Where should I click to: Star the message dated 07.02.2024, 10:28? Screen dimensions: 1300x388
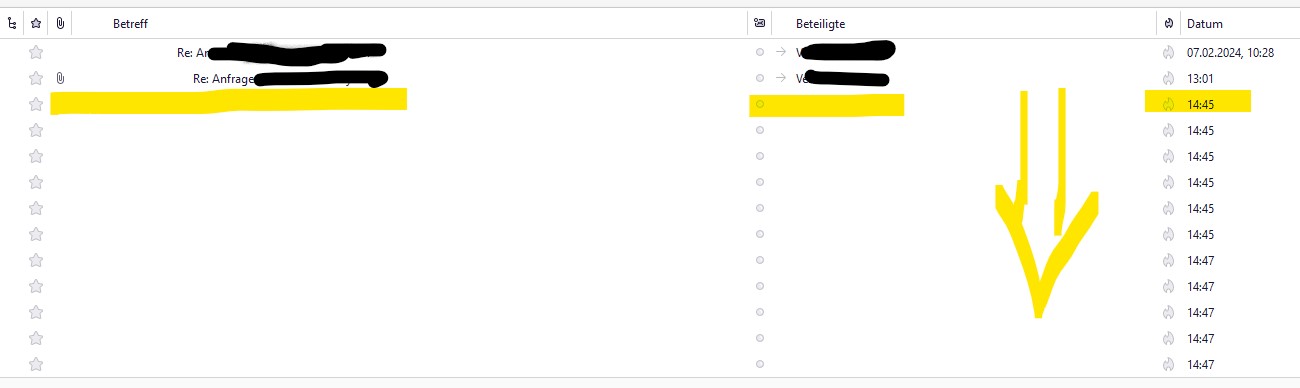coord(36,52)
